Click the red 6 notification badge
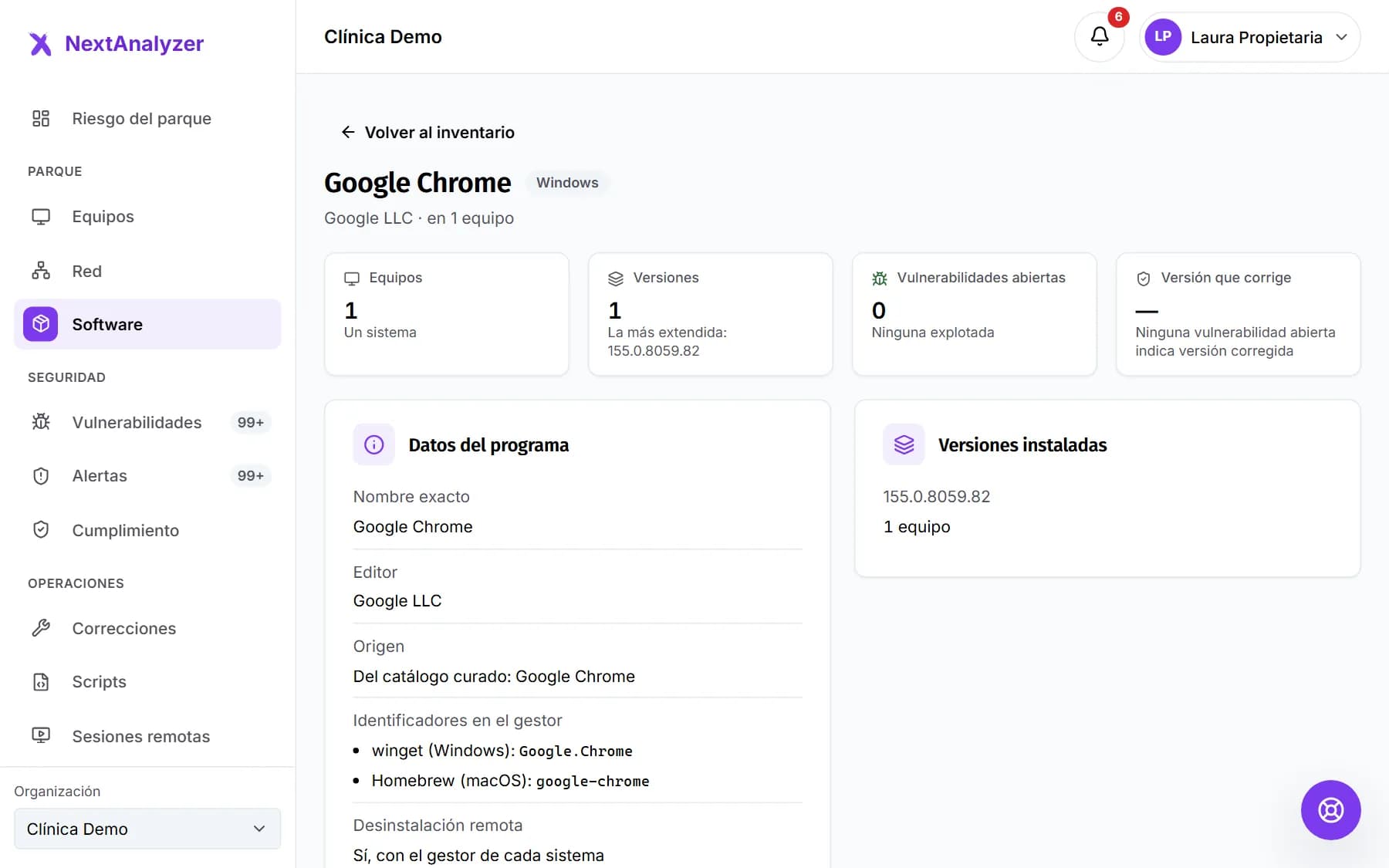 1118,17
